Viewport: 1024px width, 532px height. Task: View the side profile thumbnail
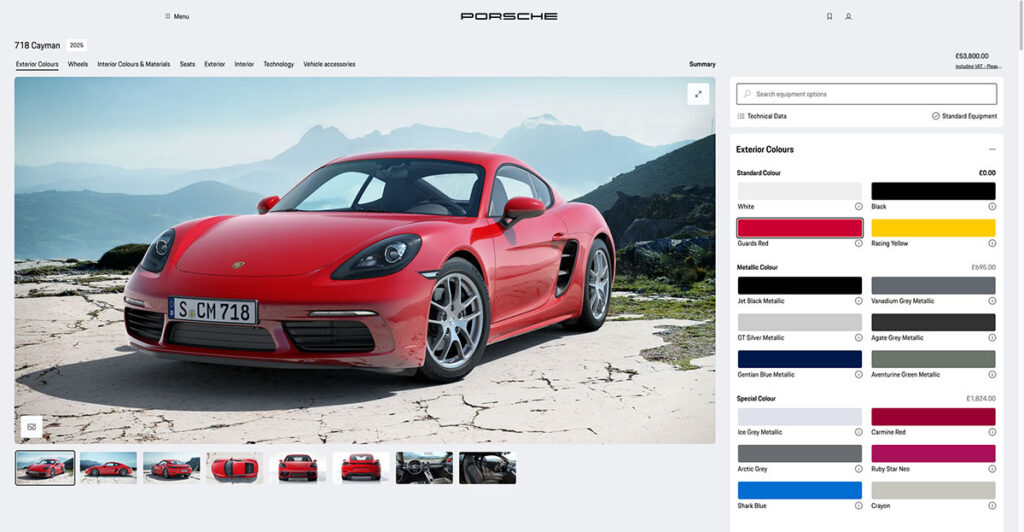[x=108, y=468]
